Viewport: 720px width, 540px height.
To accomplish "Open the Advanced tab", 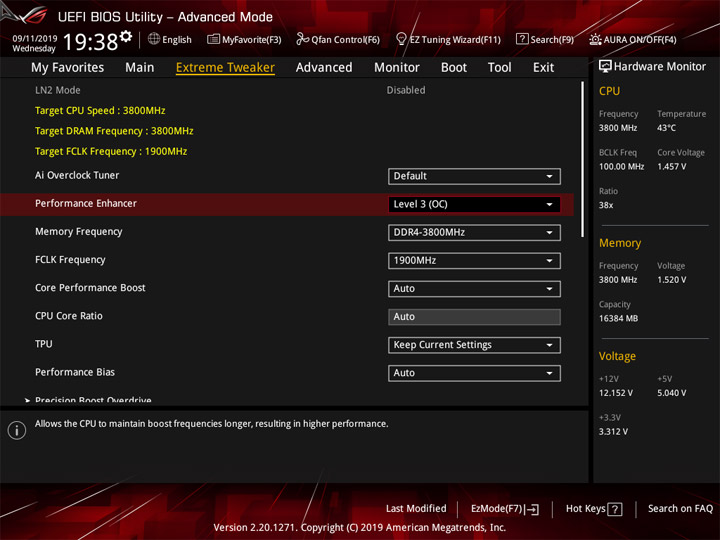I will click(x=324, y=68).
